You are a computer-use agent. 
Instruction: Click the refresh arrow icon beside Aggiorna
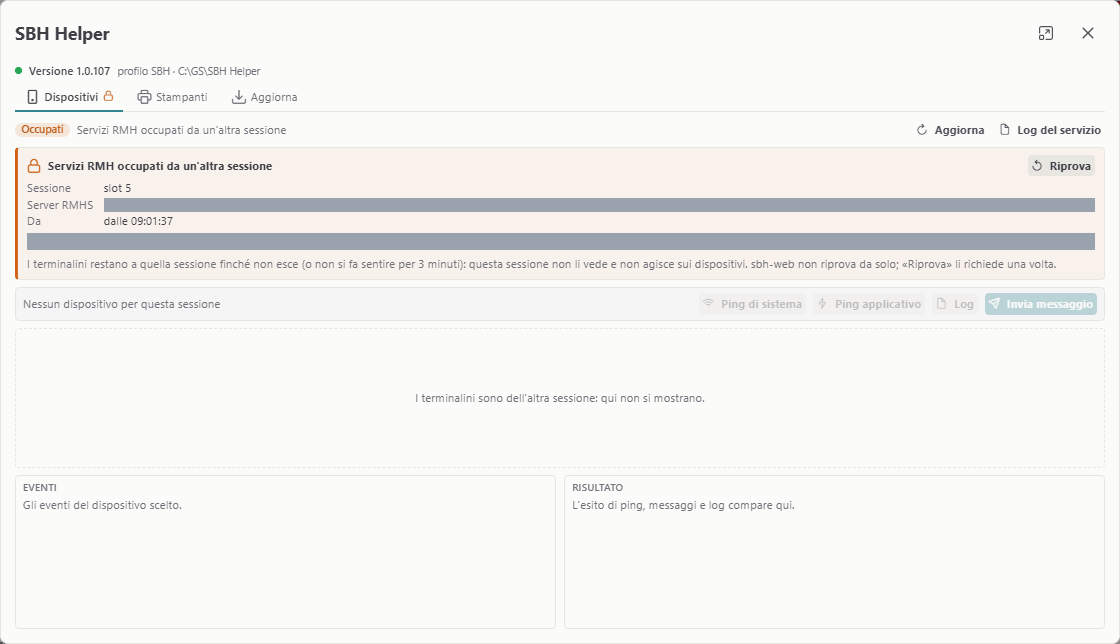(x=921, y=130)
